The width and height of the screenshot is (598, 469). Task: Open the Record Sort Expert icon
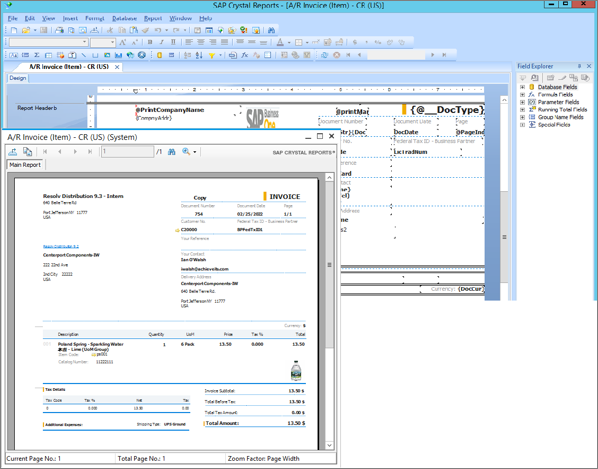point(199,55)
